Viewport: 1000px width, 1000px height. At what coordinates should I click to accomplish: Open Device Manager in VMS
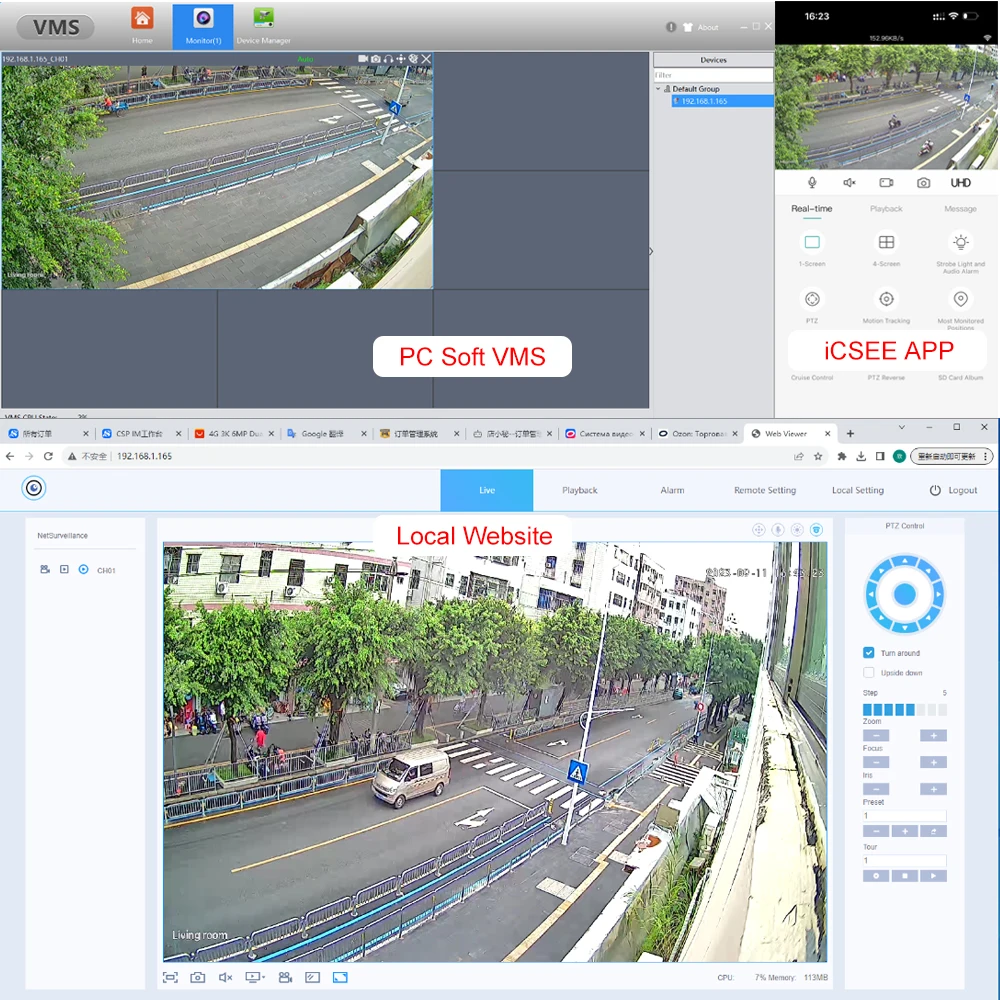[x=263, y=26]
